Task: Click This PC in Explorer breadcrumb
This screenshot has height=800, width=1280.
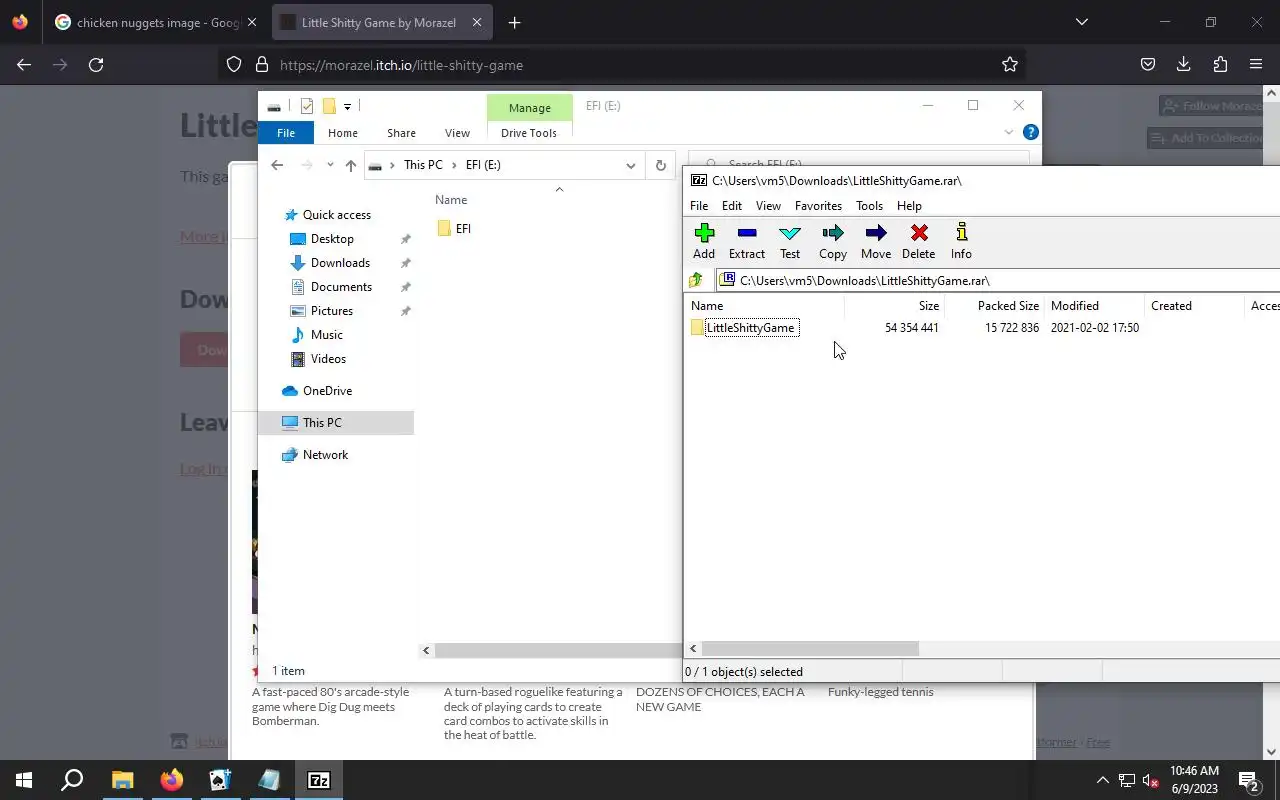Action: [423, 165]
